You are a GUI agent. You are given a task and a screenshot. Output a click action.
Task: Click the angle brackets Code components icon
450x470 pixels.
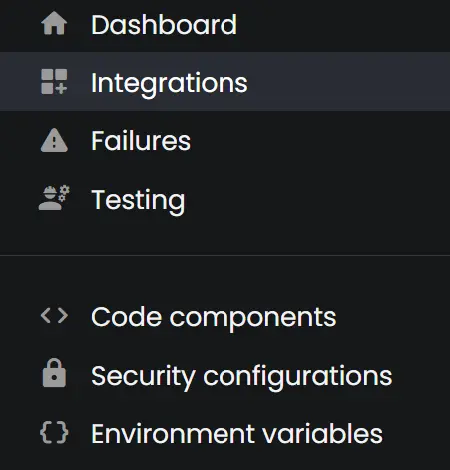tap(54, 315)
